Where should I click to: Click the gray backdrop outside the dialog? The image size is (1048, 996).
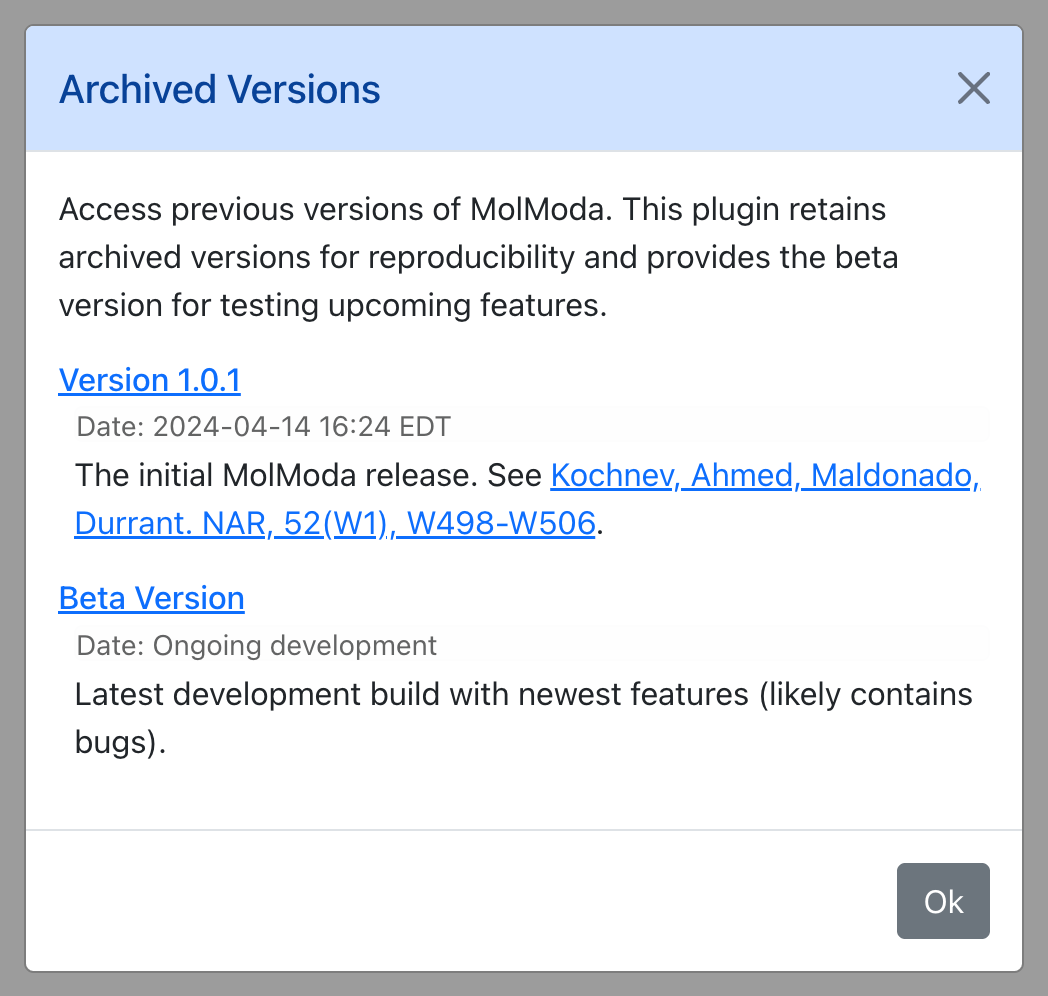[12, 498]
